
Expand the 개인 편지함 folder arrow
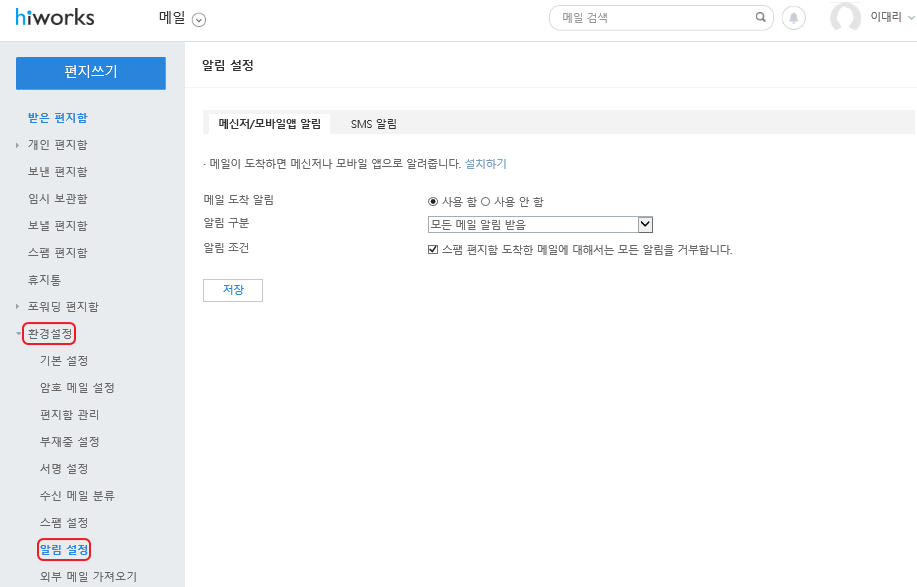point(17,145)
